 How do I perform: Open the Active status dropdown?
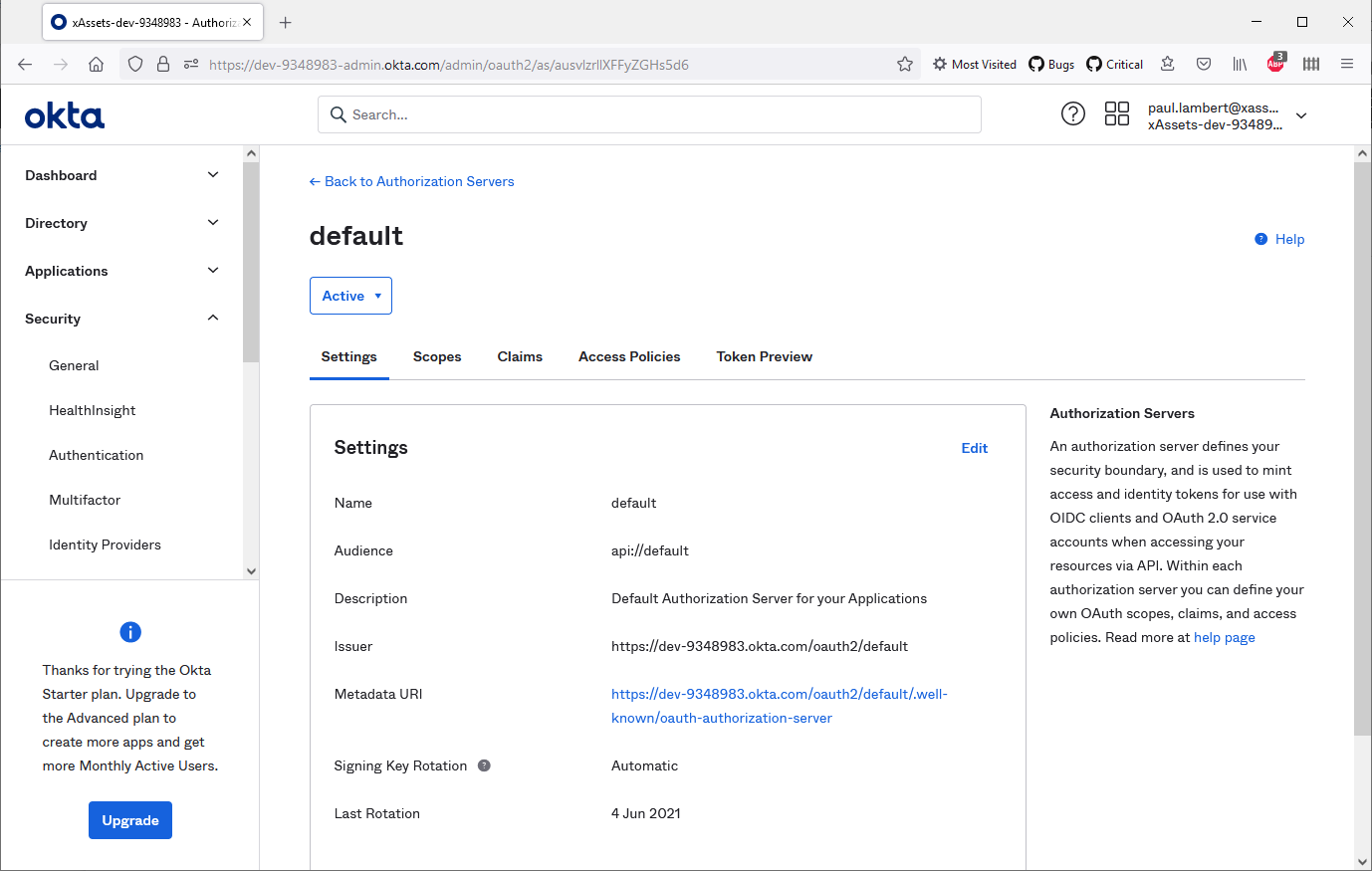point(350,295)
